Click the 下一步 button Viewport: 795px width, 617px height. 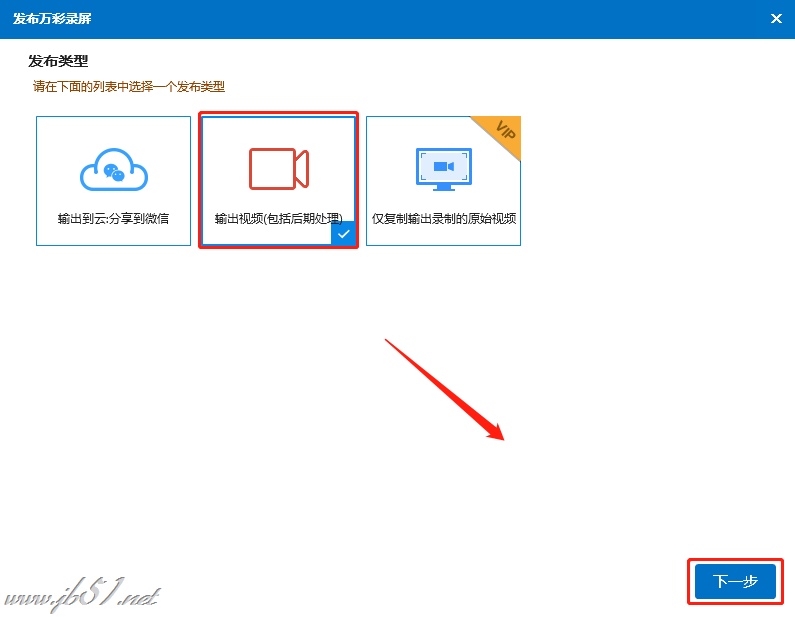click(735, 581)
